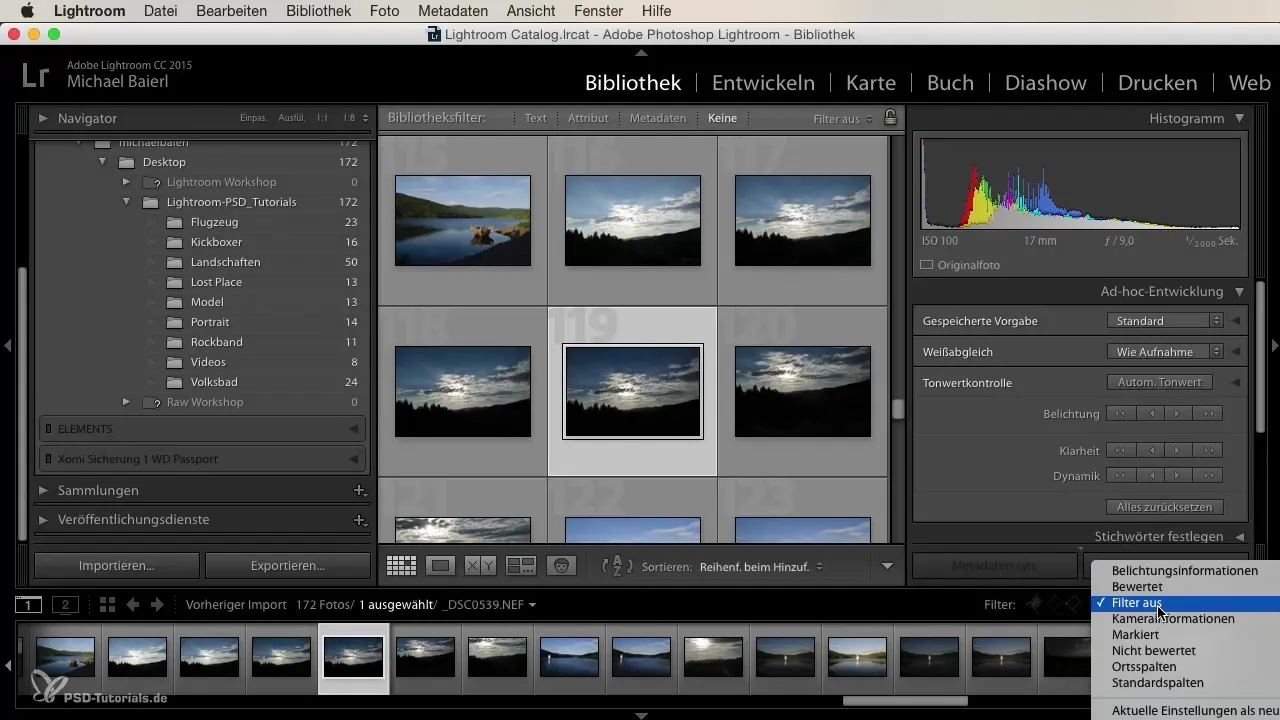Image resolution: width=1280 pixels, height=720 pixels.
Task: Toggle the ELEMENTS volume bar
Action: [x=202, y=429]
